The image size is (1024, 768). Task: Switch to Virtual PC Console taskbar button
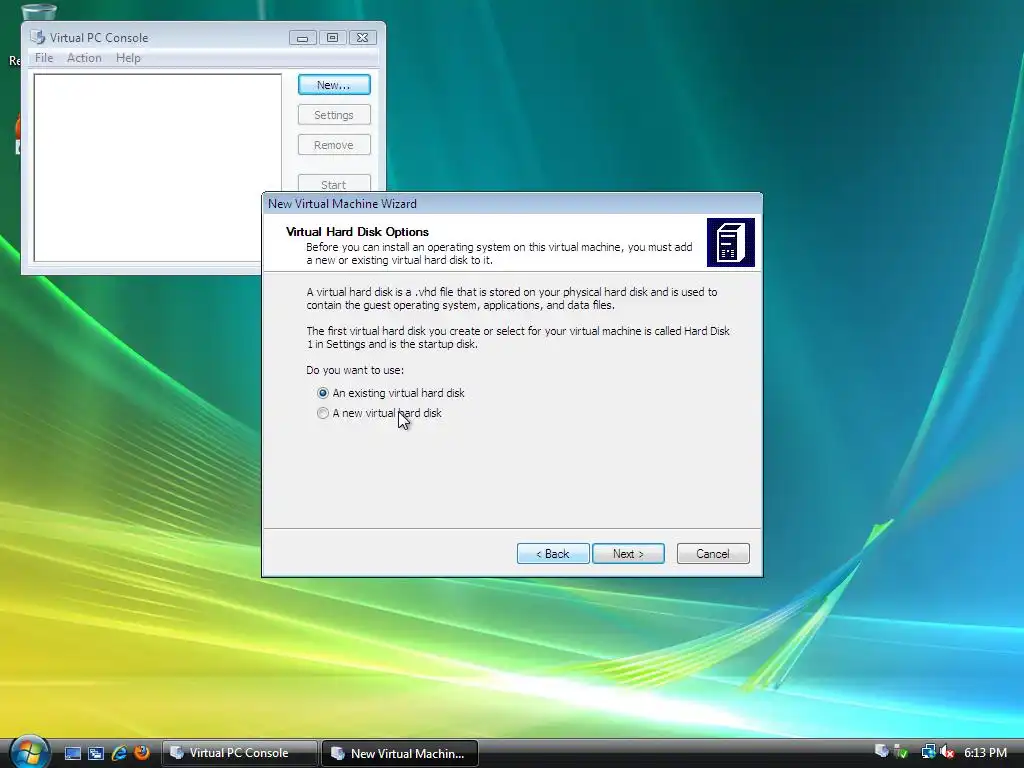239,753
